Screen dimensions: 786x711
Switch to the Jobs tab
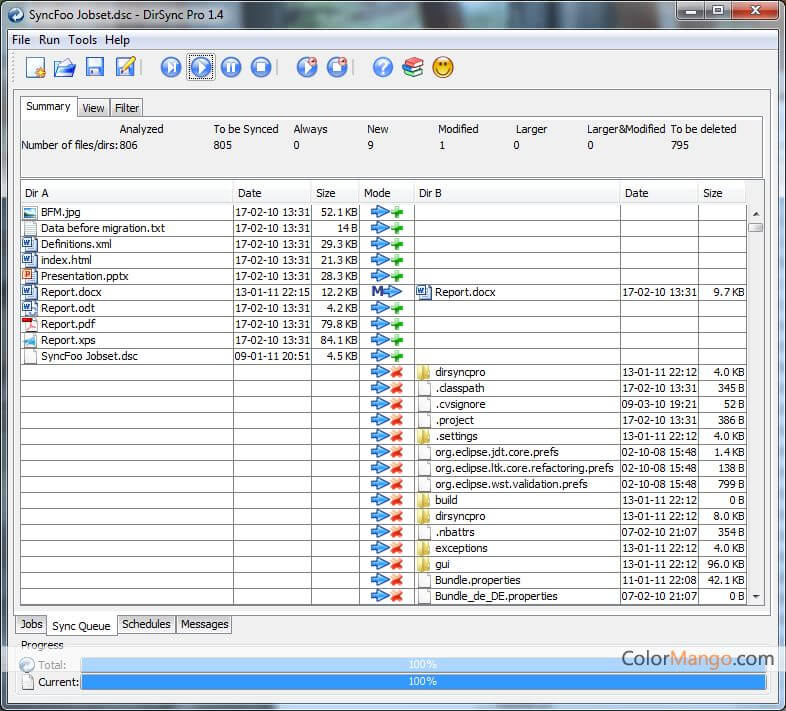pyautogui.click(x=31, y=624)
